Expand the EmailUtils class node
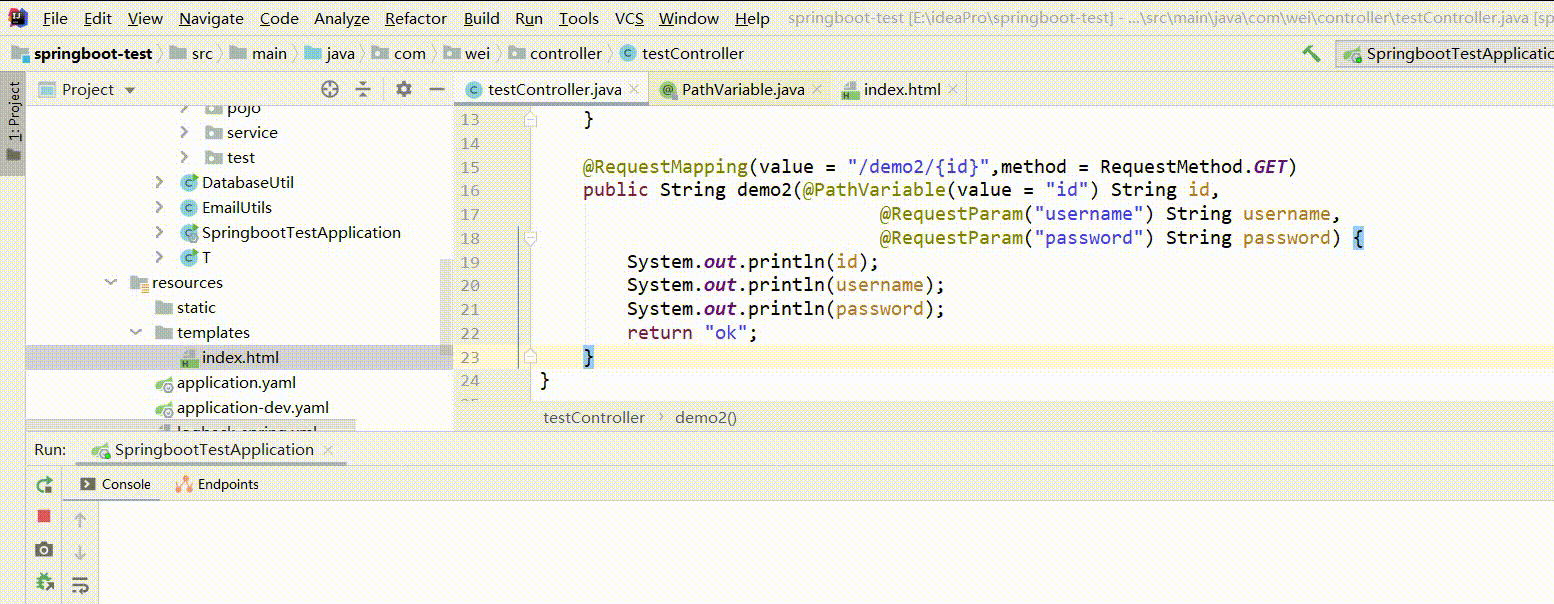Image resolution: width=1554 pixels, height=604 pixels. coord(160,207)
